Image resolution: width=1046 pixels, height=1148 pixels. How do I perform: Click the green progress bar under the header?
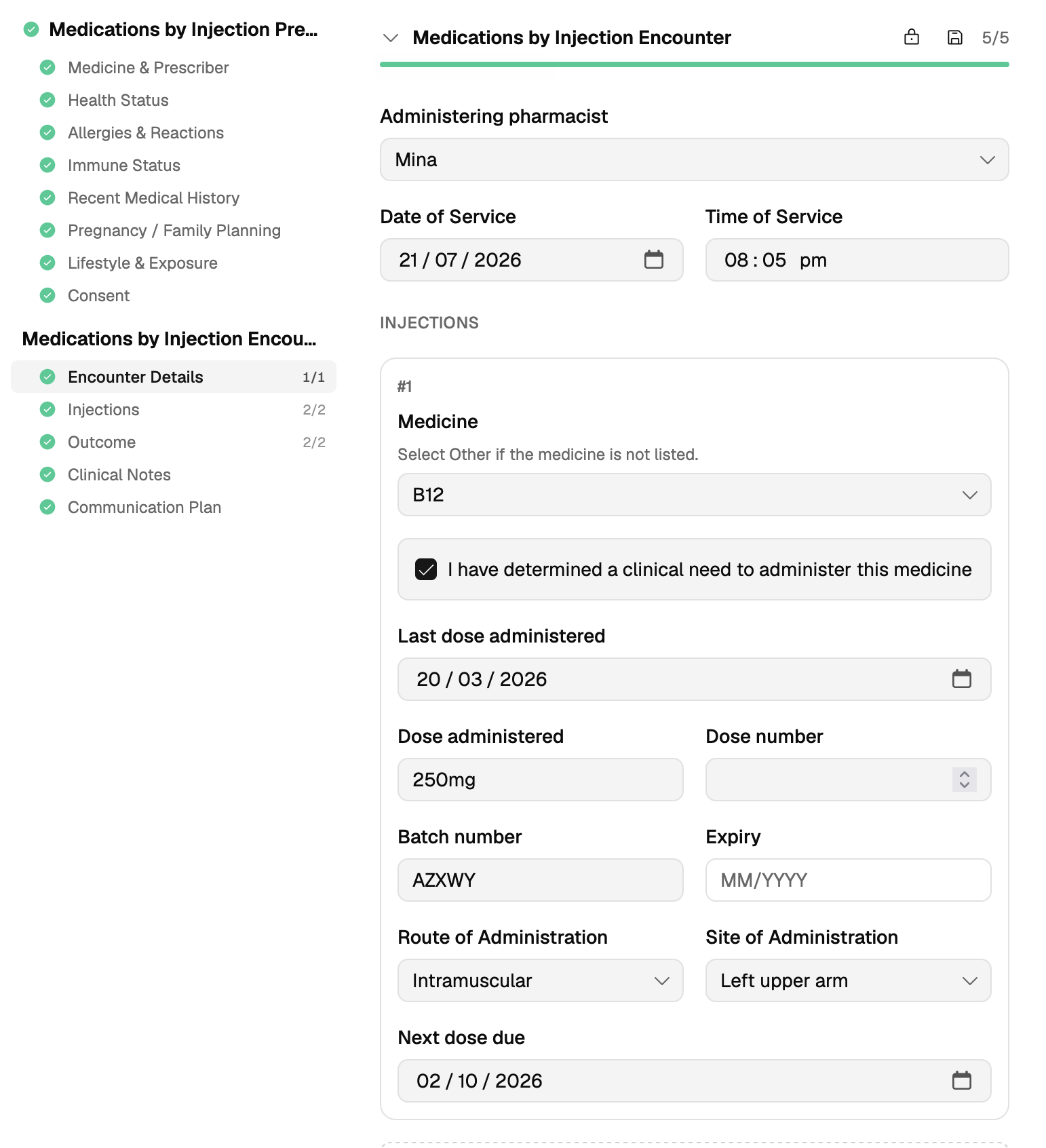(x=694, y=64)
